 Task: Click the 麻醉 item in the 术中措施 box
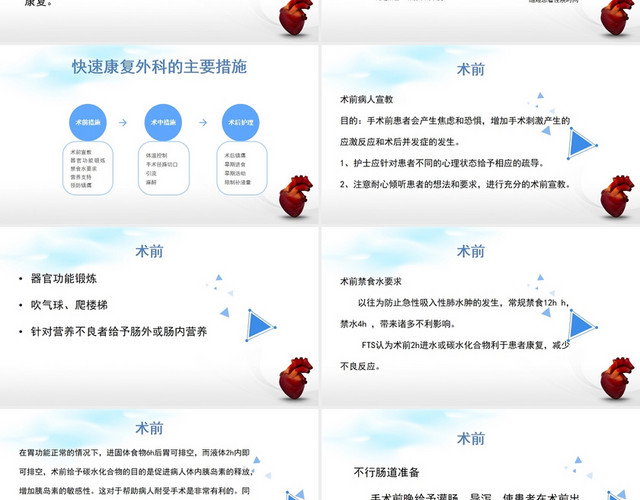click(x=151, y=182)
